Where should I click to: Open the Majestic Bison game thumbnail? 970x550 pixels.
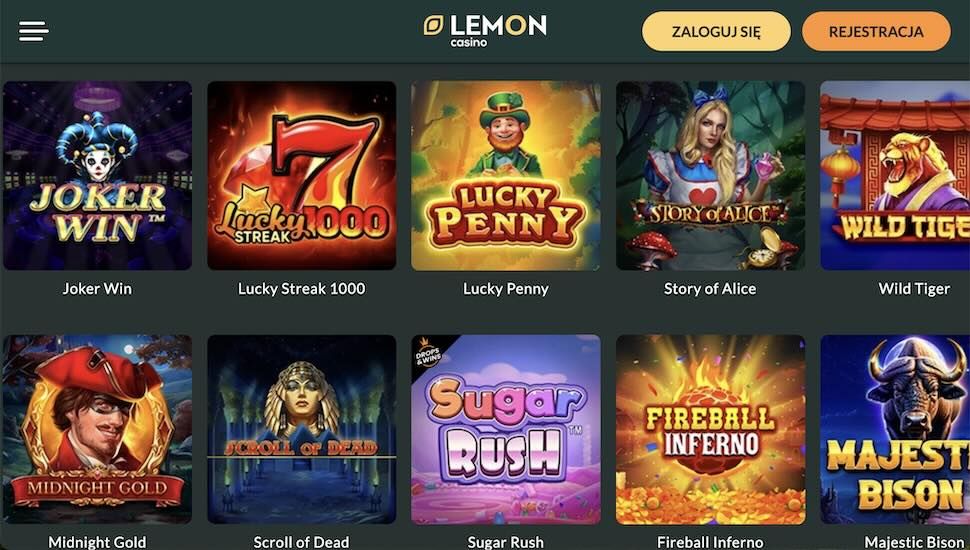pos(895,429)
